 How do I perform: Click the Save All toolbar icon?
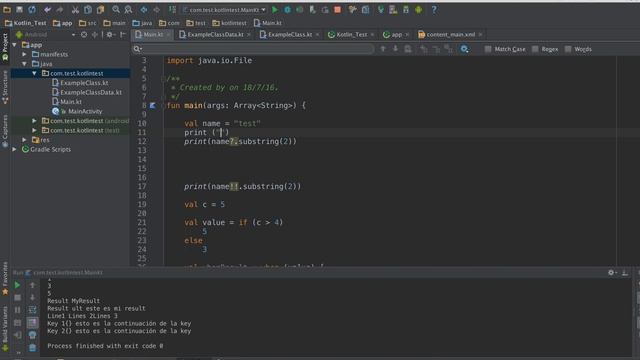coord(19,9)
